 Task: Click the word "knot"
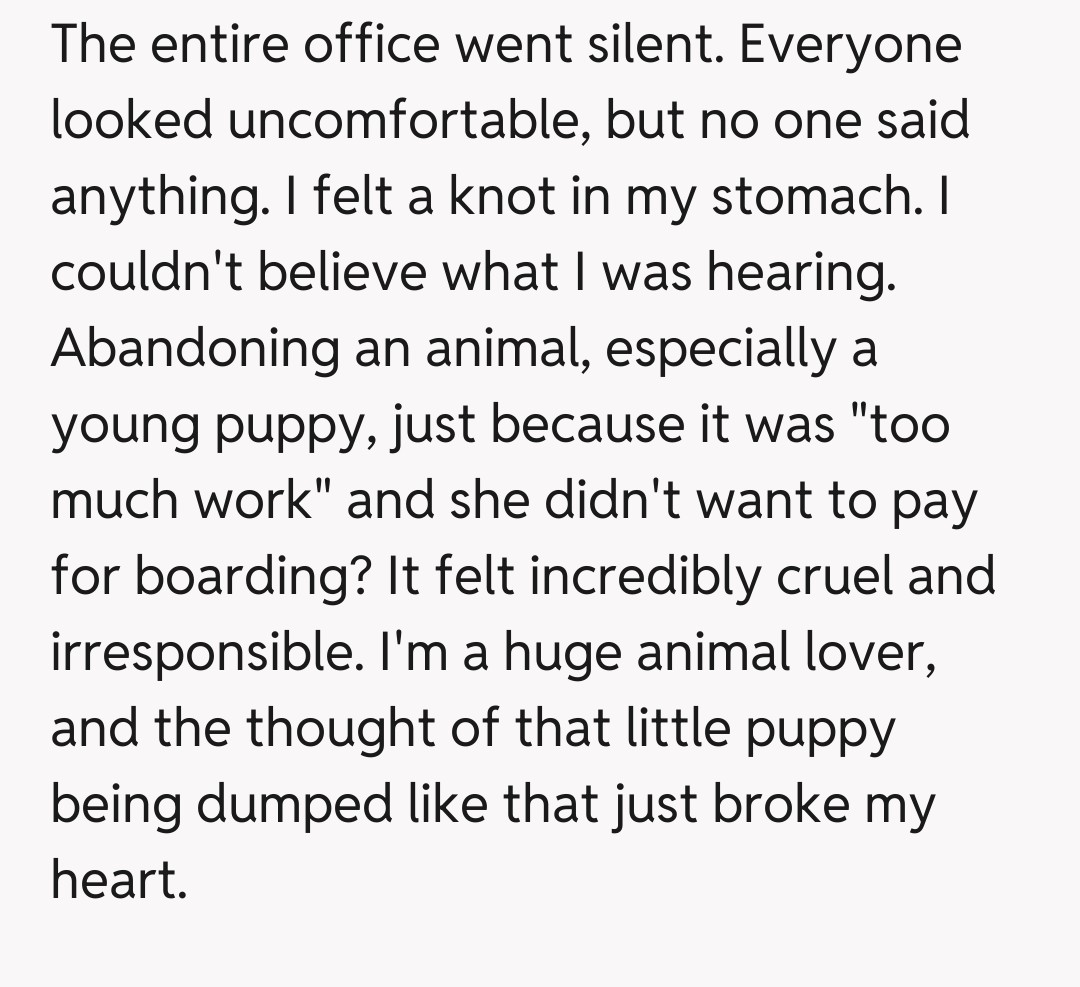pos(489,197)
